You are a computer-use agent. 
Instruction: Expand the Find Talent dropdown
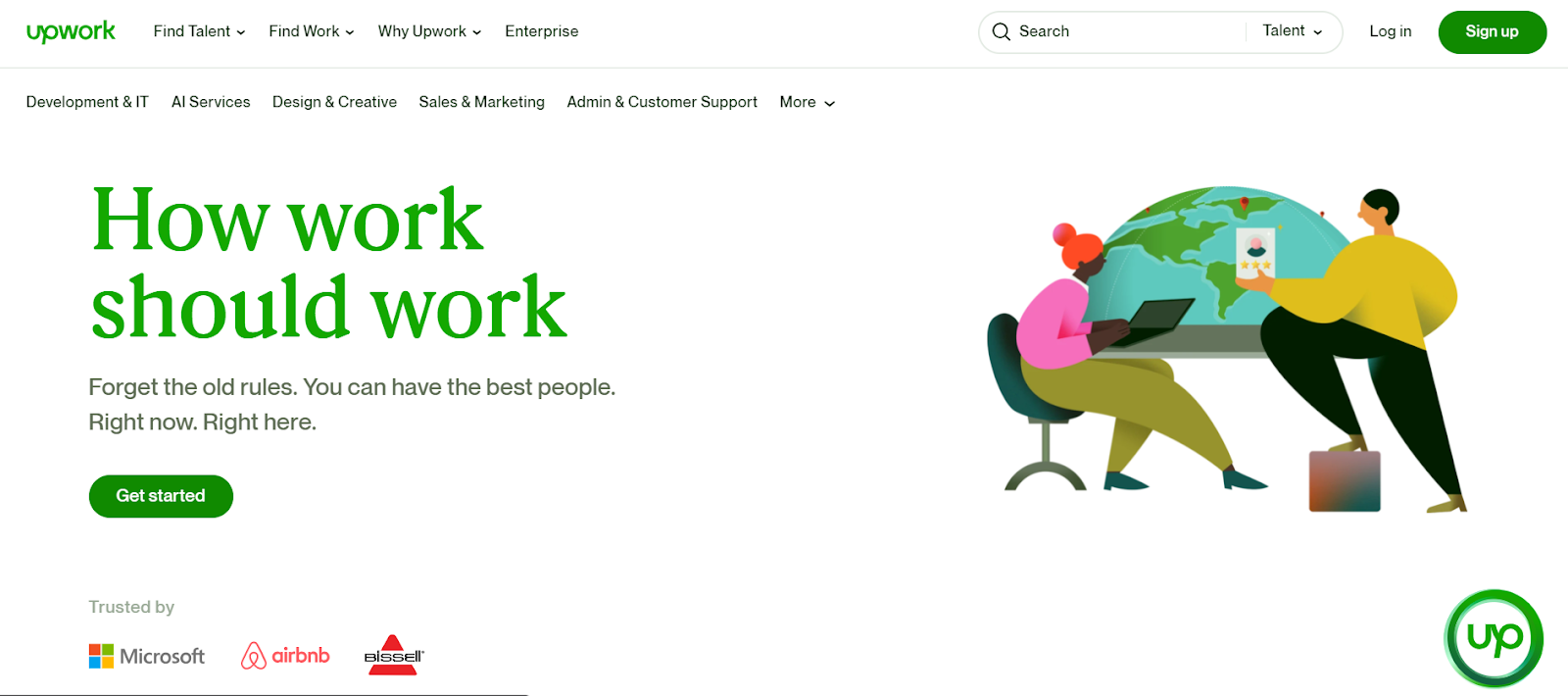click(x=199, y=31)
